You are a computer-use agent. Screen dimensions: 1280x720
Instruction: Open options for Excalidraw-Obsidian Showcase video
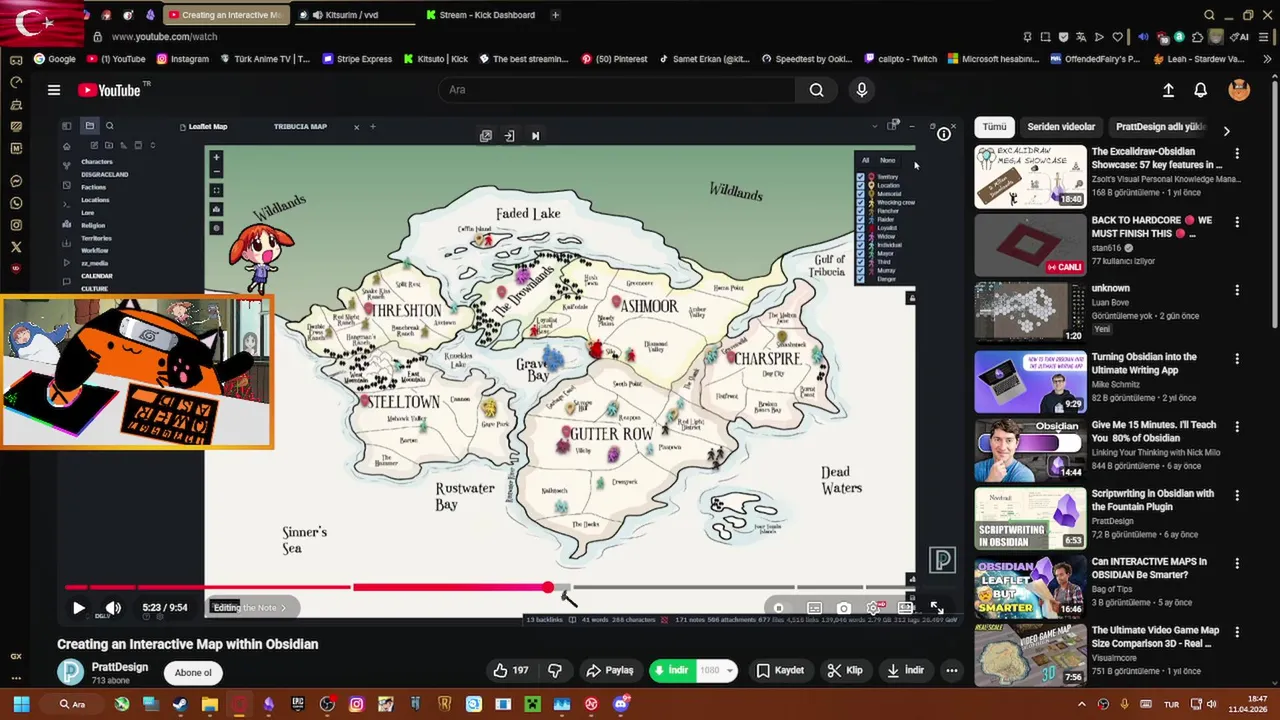coord(1237,154)
